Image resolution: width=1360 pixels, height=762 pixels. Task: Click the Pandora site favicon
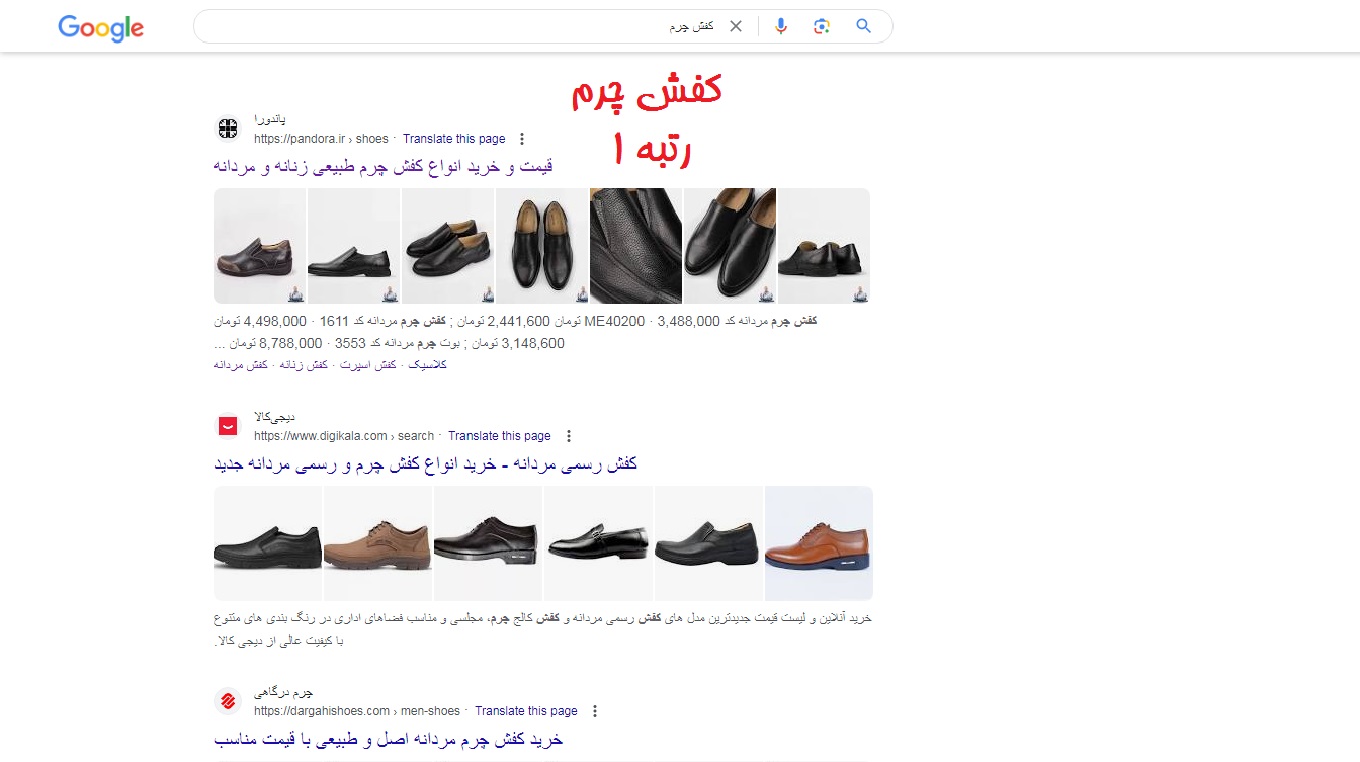228,128
